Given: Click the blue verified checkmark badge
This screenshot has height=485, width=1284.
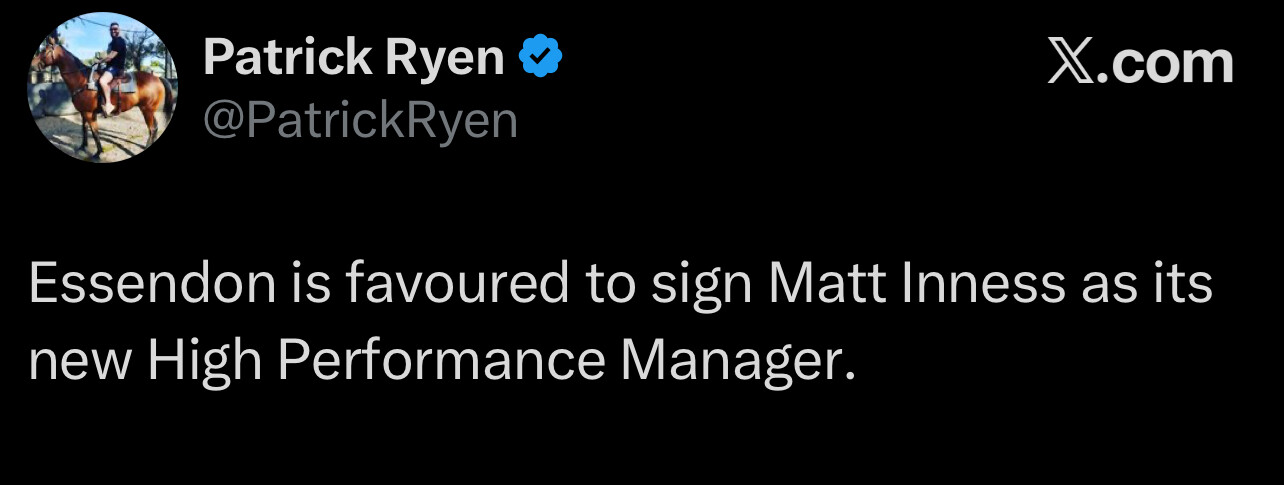Looking at the screenshot, I should 541,59.
